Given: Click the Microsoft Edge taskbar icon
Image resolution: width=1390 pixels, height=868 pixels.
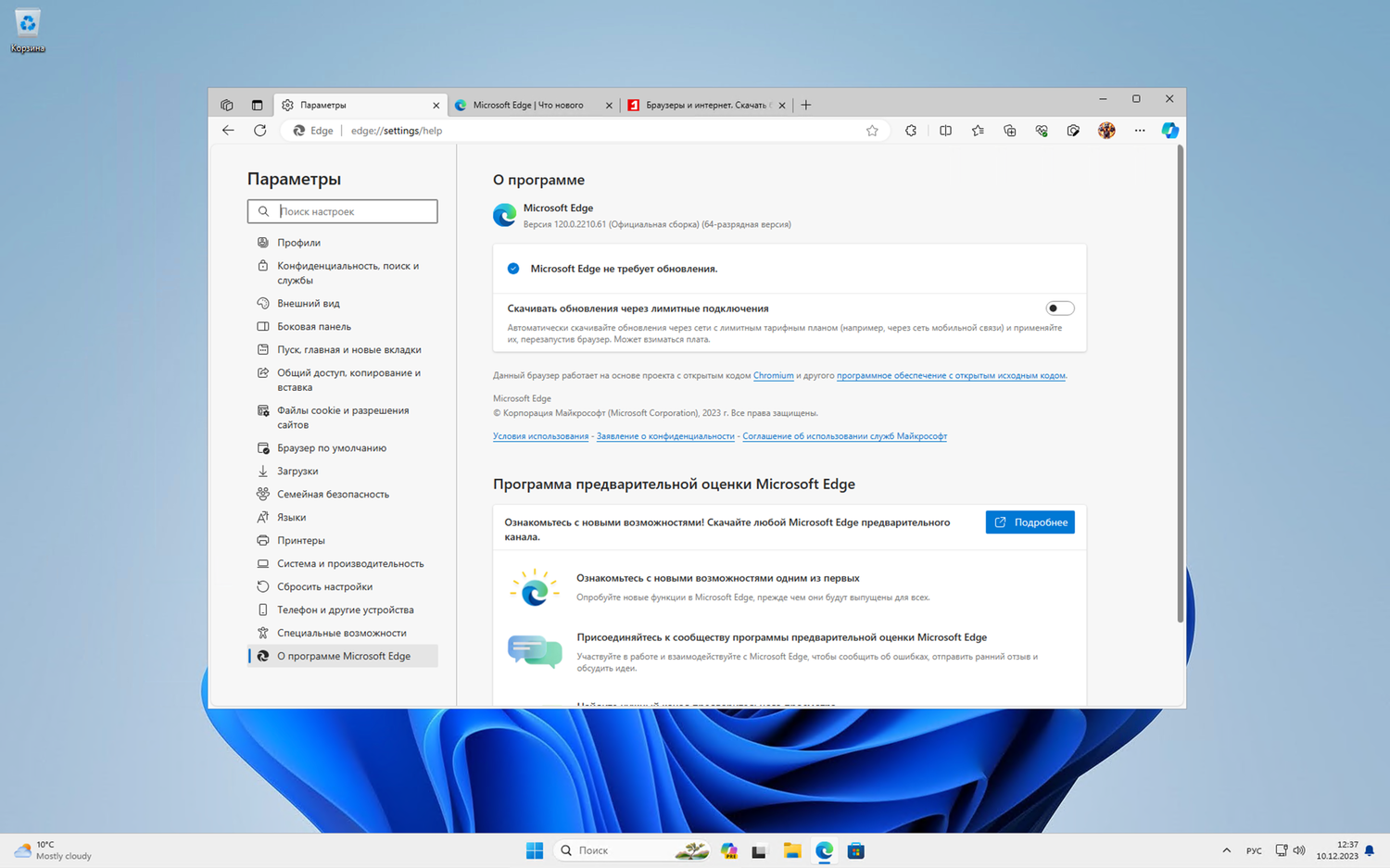Looking at the screenshot, I should click(x=824, y=850).
